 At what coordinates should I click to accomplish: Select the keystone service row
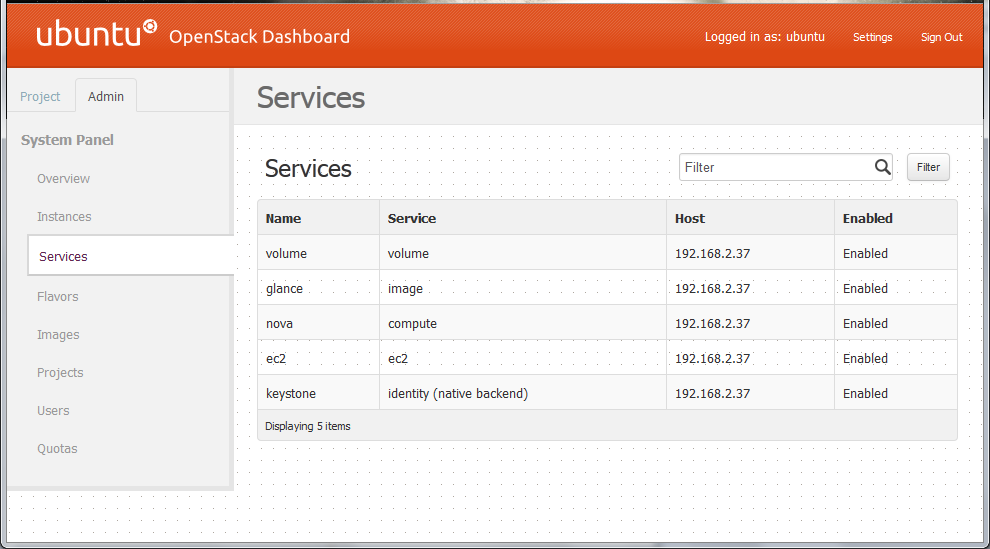(607, 393)
